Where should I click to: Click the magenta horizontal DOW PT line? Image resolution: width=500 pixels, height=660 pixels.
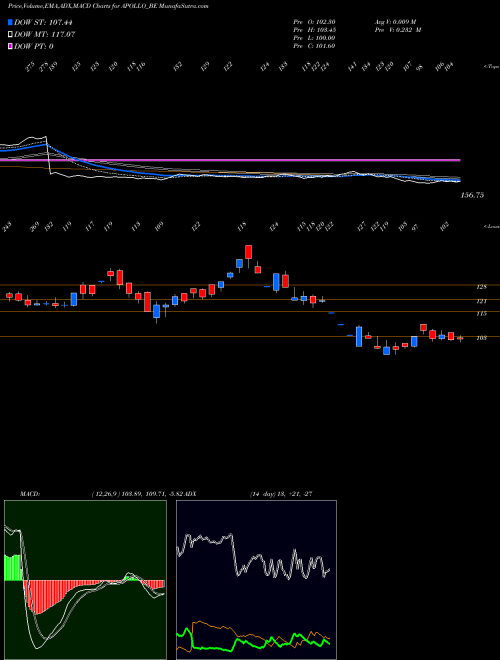click(230, 160)
